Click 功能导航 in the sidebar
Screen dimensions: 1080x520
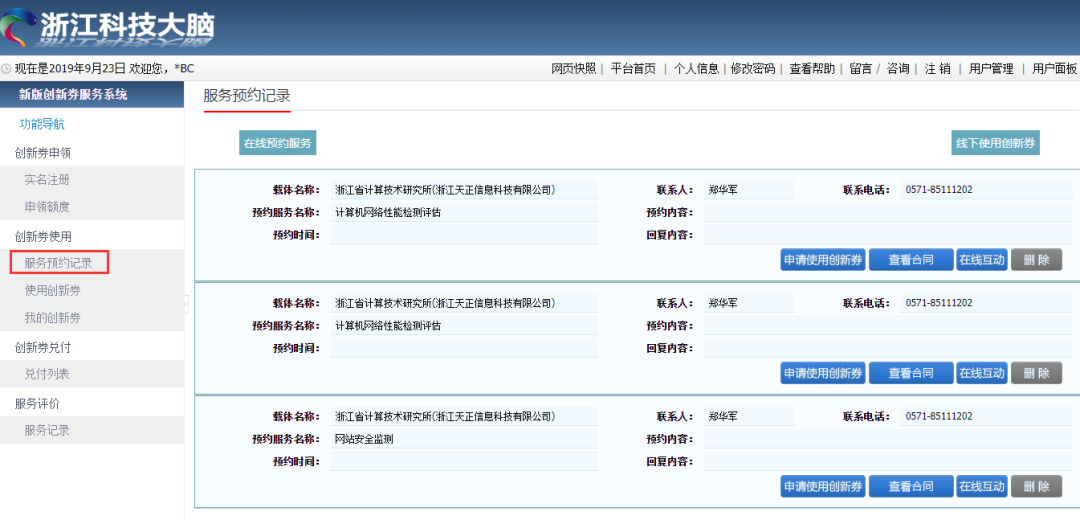(42, 125)
